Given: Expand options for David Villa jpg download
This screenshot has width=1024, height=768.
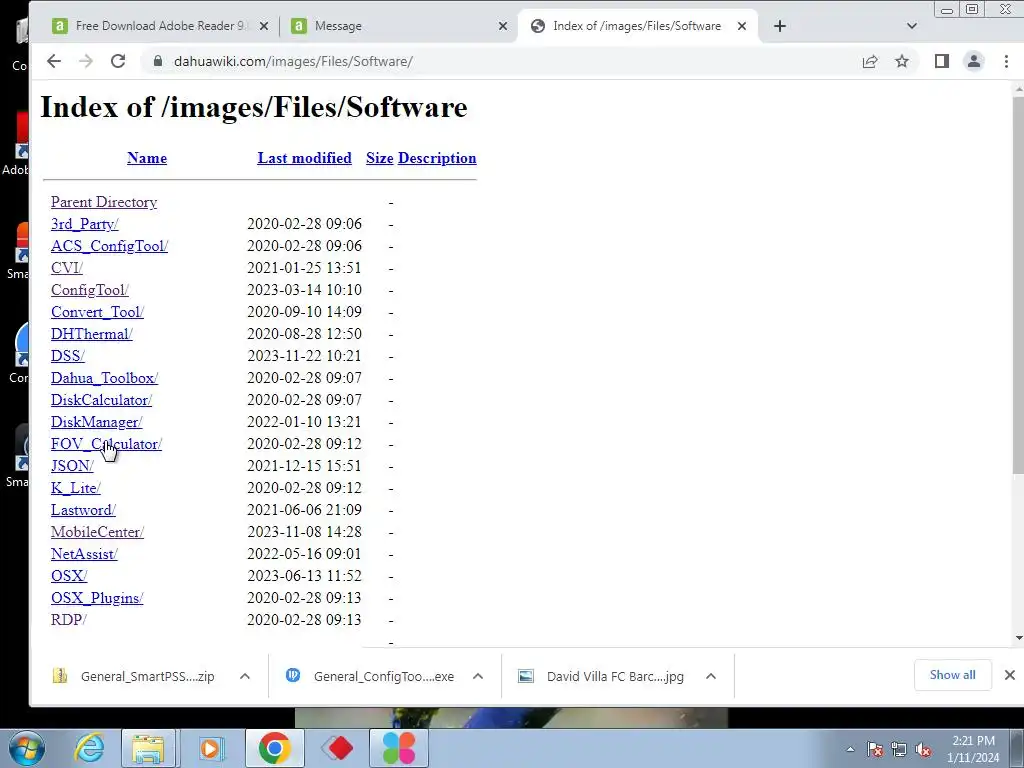Looking at the screenshot, I should pos(711,677).
